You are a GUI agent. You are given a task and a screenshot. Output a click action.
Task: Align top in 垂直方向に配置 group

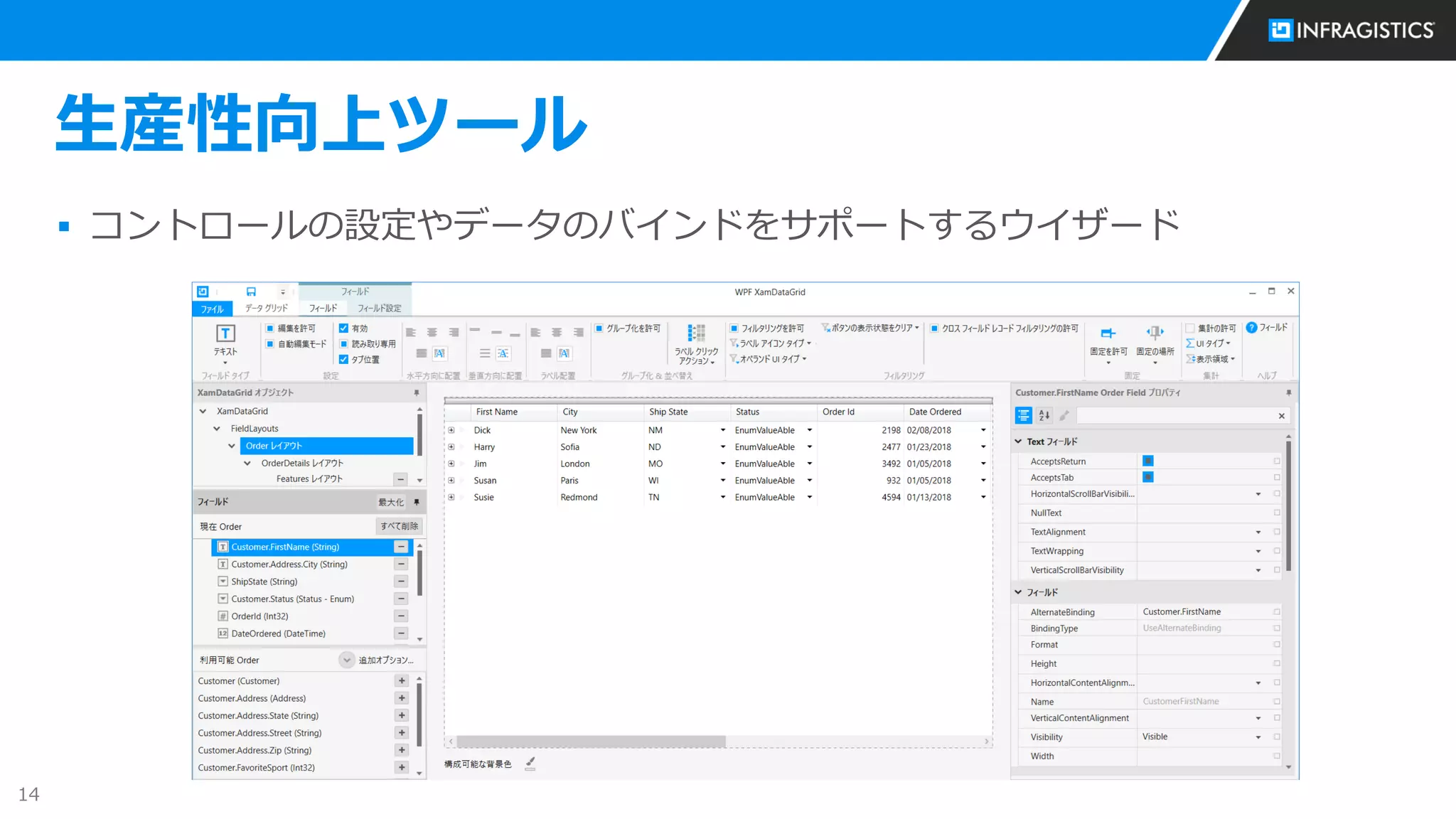tap(475, 331)
